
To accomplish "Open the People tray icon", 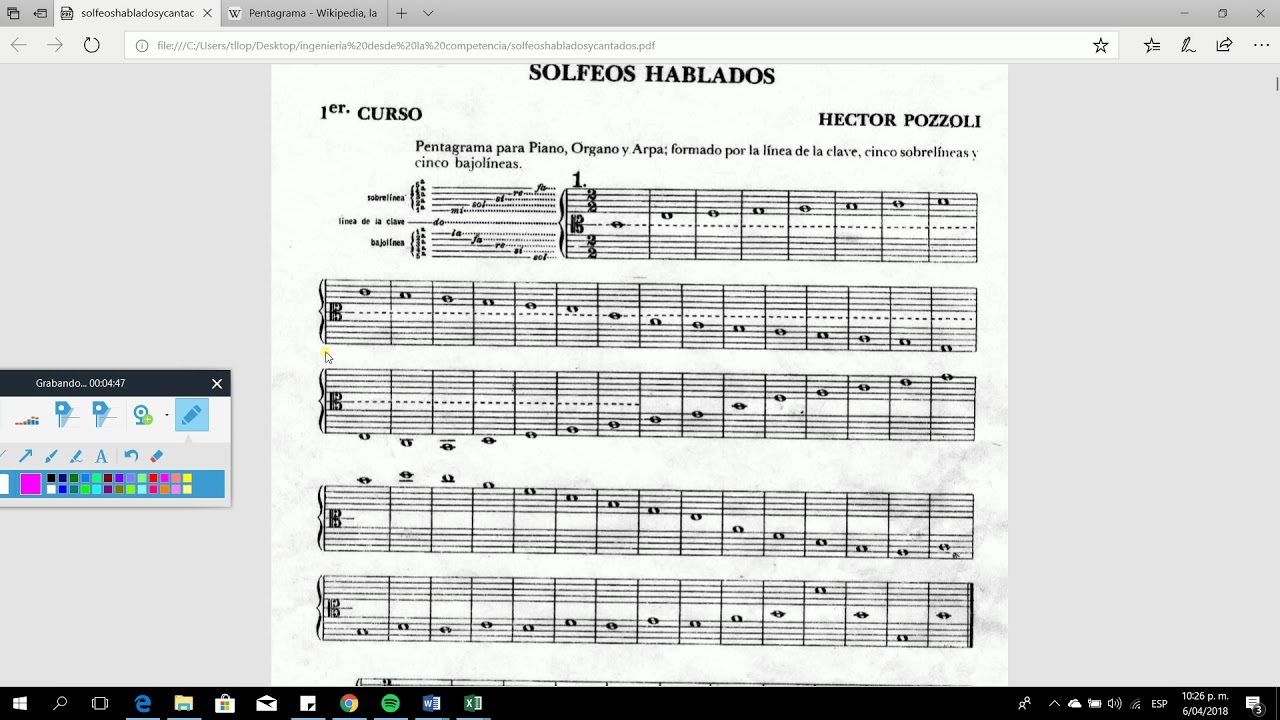I will point(1024,703).
